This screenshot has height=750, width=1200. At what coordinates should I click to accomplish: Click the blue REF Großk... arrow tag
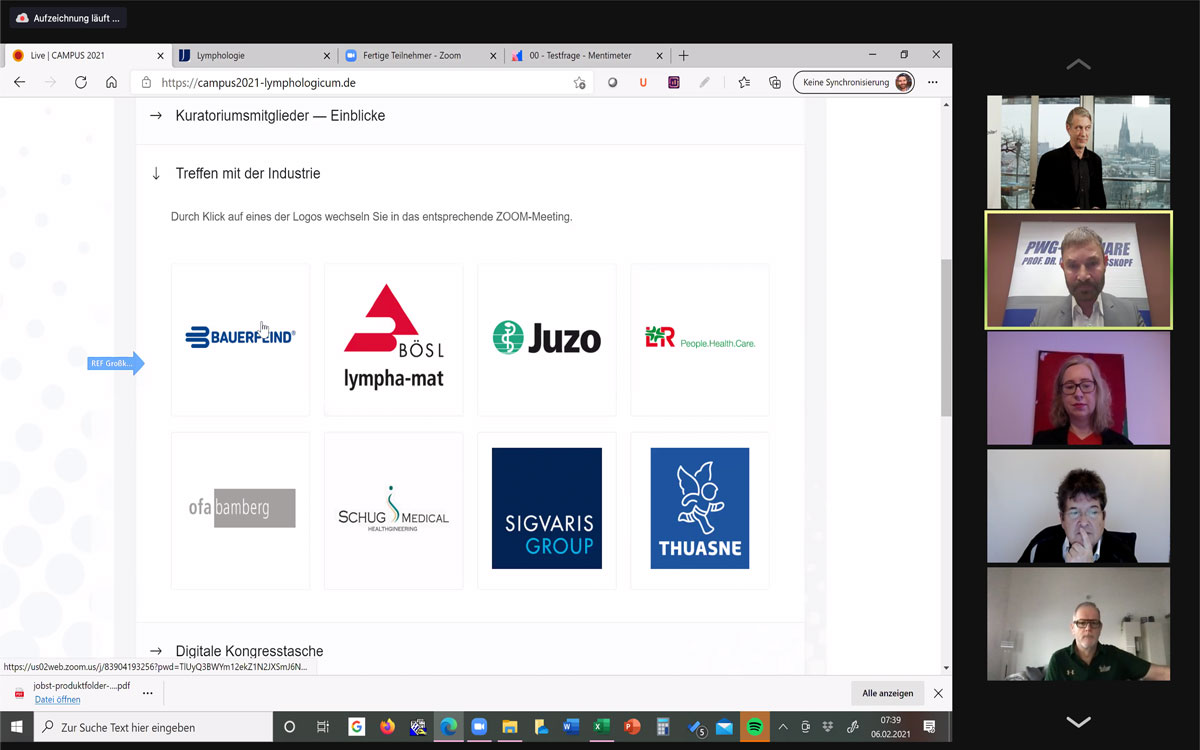[116, 363]
